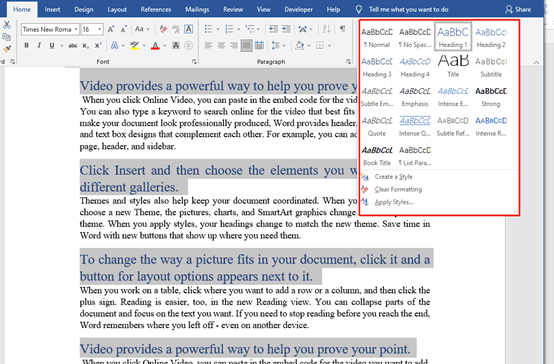The image size is (554, 364).
Task: Insert a numbered list
Action: (x=229, y=29)
